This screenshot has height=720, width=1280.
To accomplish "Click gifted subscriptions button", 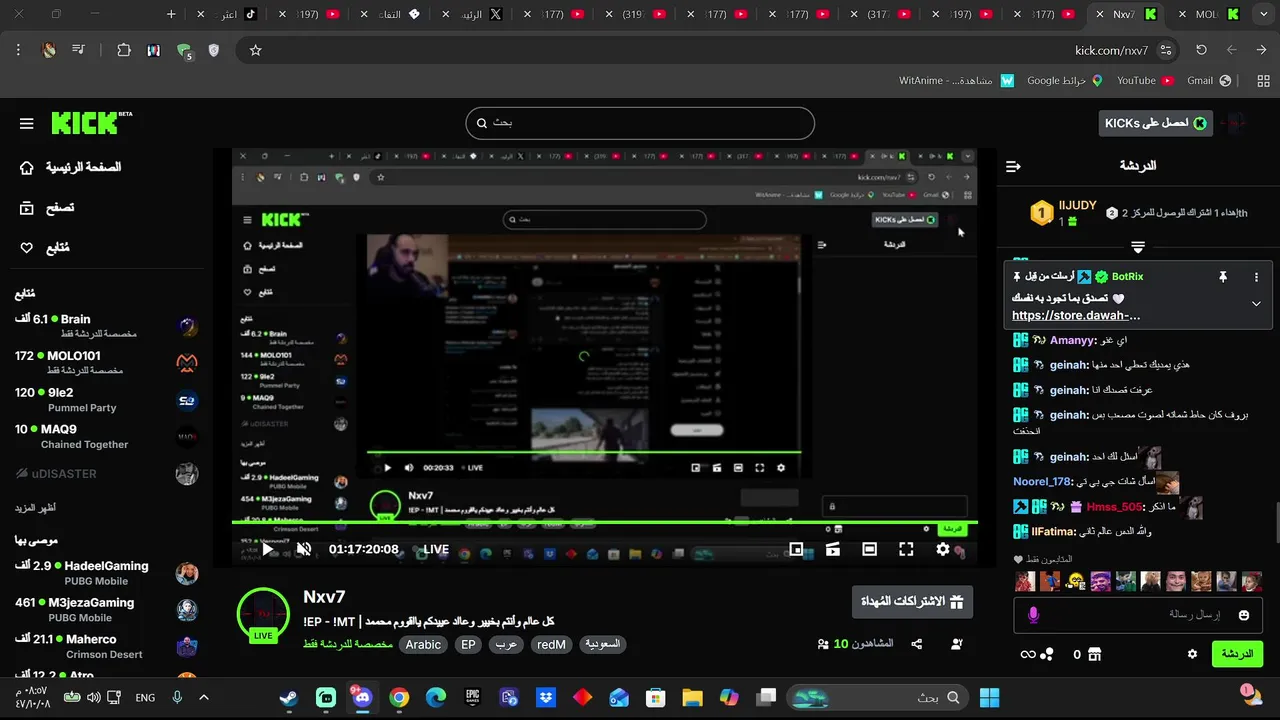I will (x=912, y=602).
